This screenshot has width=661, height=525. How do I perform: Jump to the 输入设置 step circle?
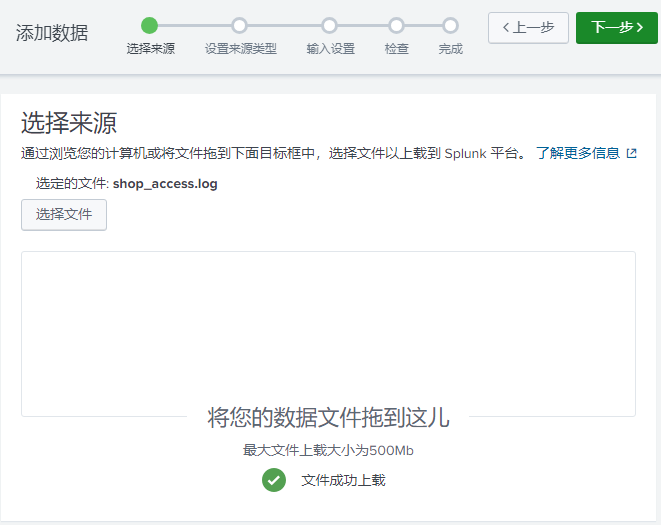click(330, 25)
